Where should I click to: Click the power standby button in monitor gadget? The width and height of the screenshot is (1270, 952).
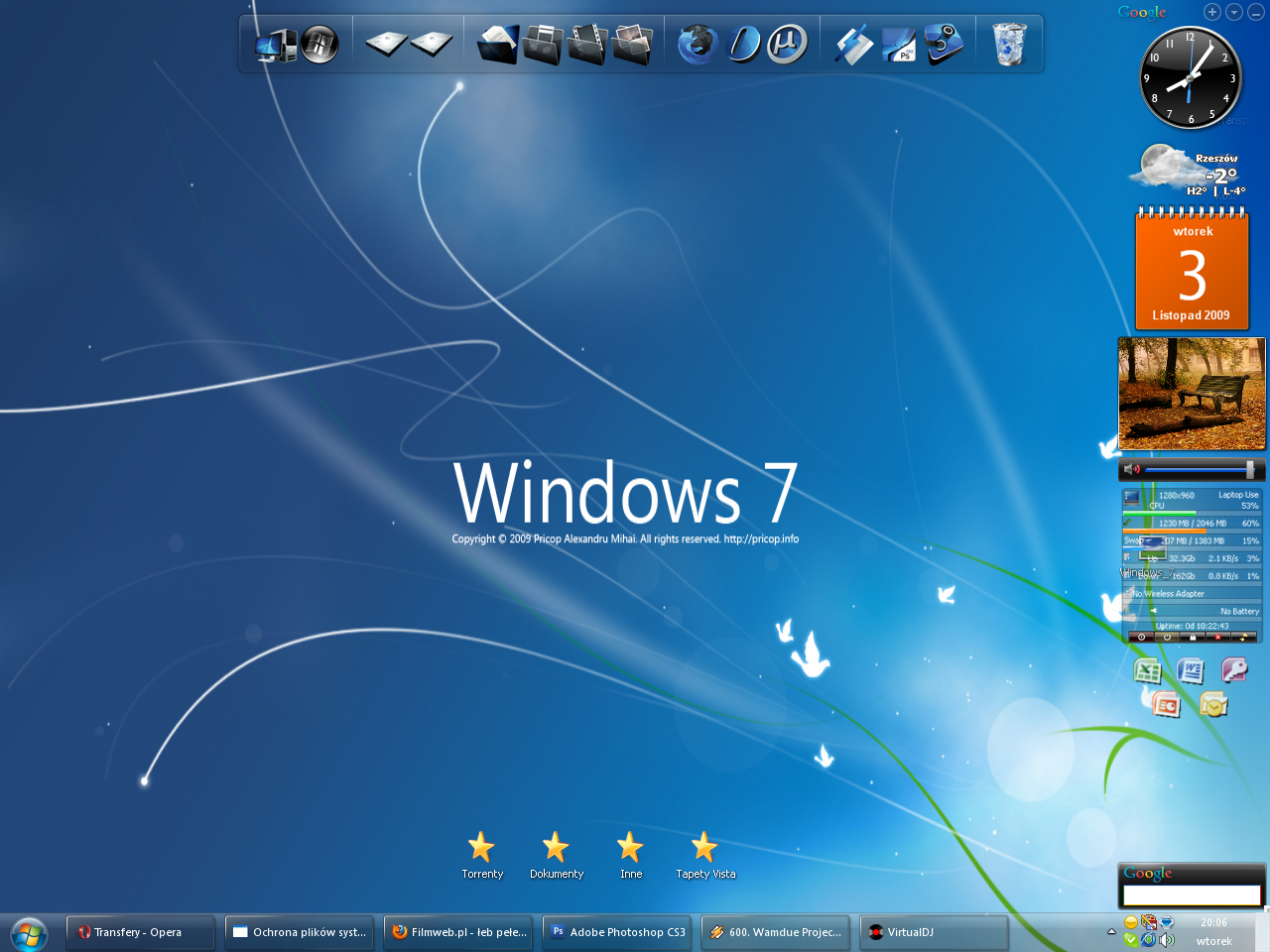point(1167,637)
